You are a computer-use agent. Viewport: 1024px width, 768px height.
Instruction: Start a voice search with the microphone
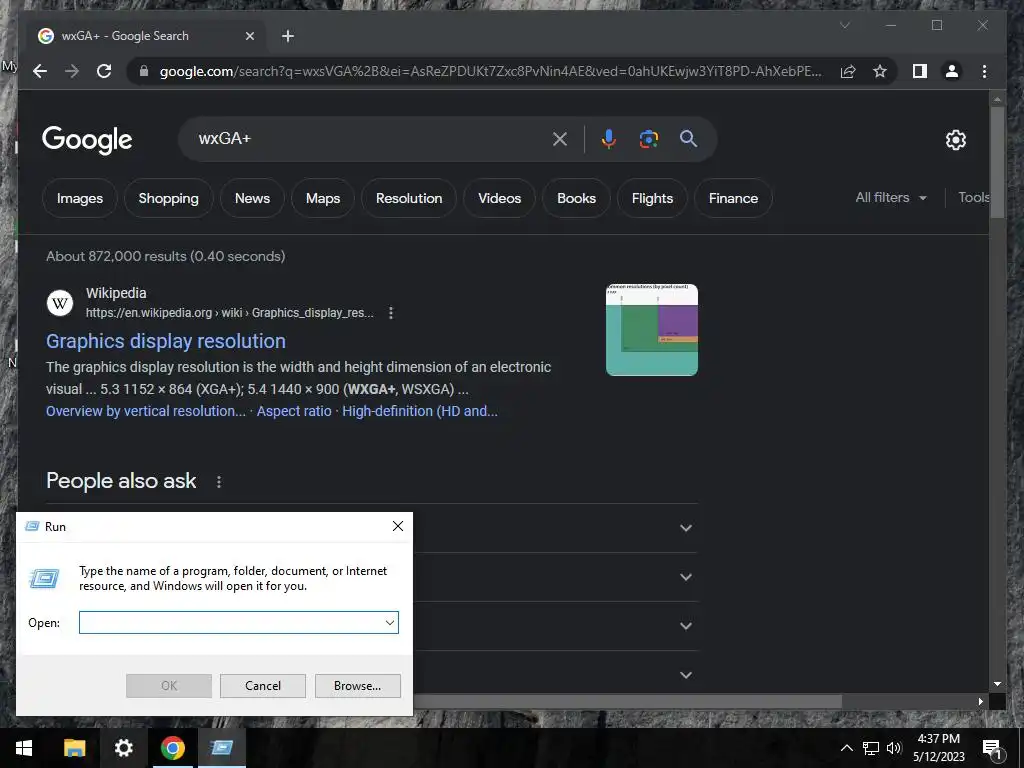click(609, 138)
